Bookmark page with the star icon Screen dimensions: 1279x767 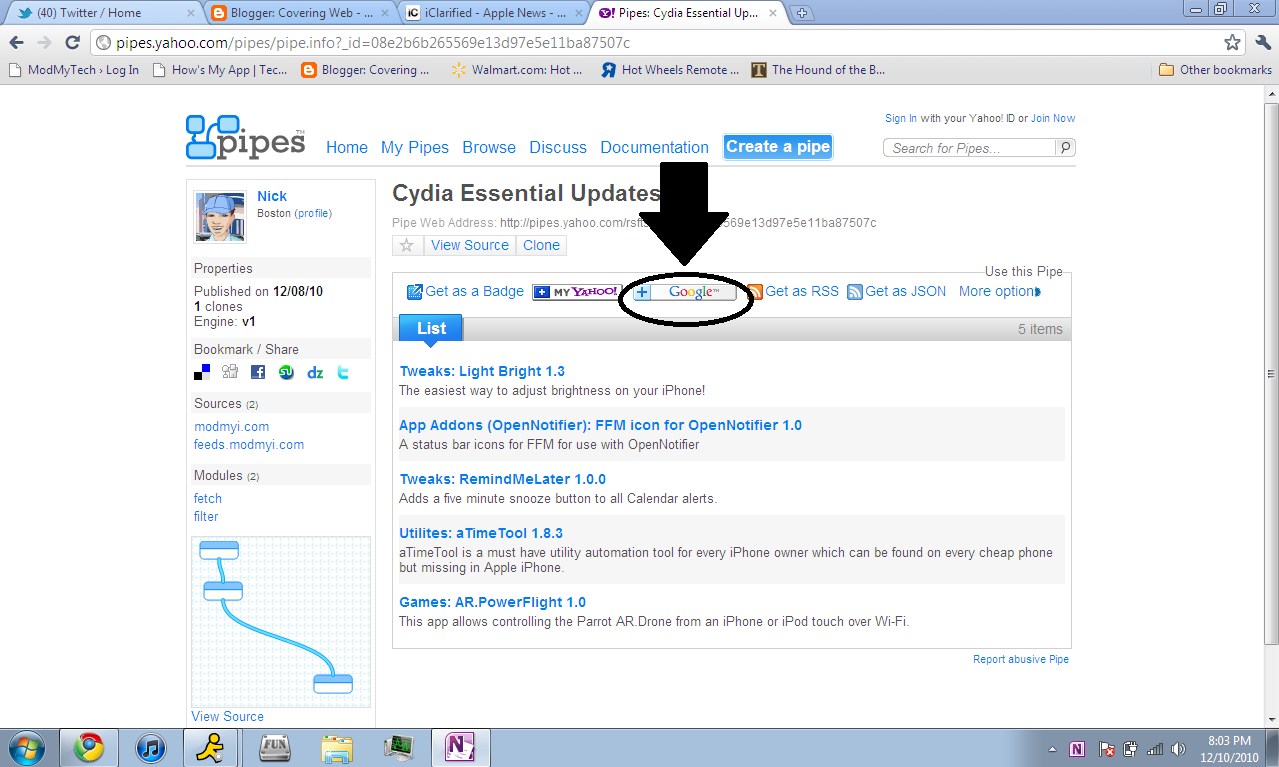pos(1232,43)
